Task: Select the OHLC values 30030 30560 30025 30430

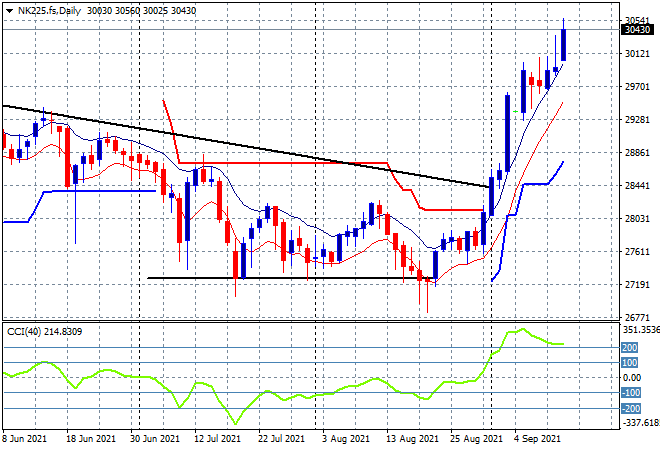Action: 141,11
